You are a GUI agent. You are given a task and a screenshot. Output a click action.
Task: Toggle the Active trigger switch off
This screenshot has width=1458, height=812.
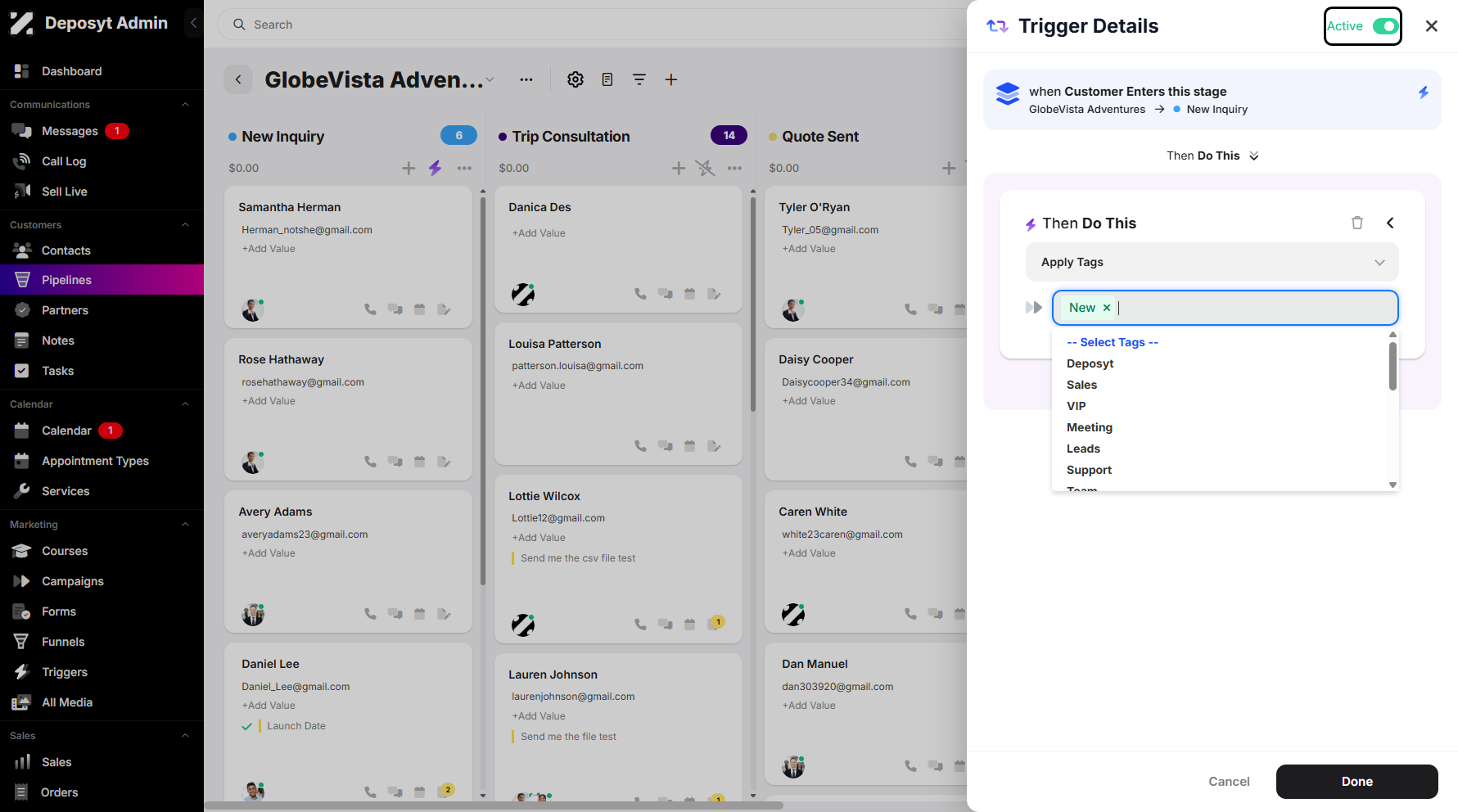click(1385, 26)
